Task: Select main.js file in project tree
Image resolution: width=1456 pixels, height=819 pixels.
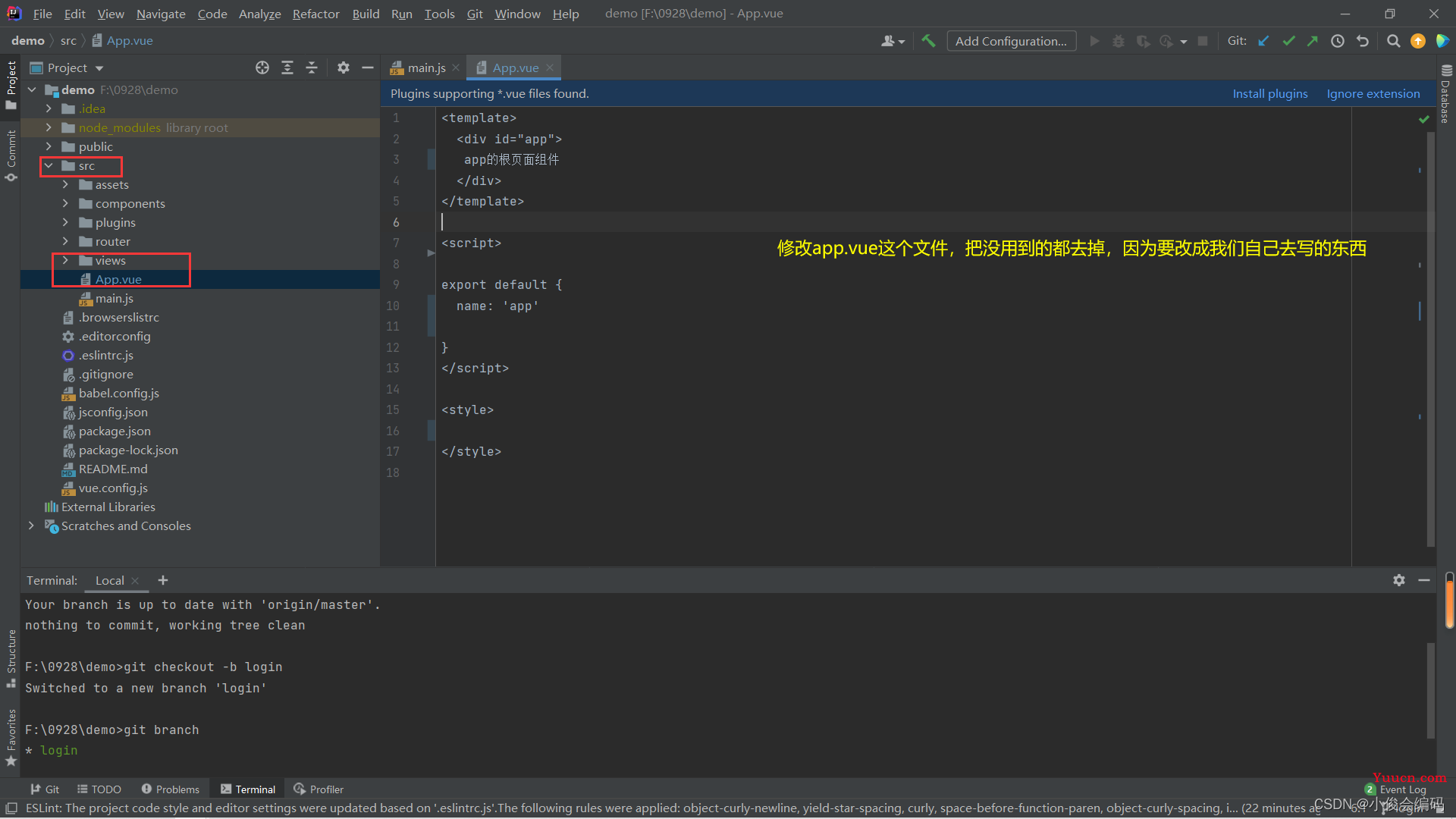Action: coord(114,298)
